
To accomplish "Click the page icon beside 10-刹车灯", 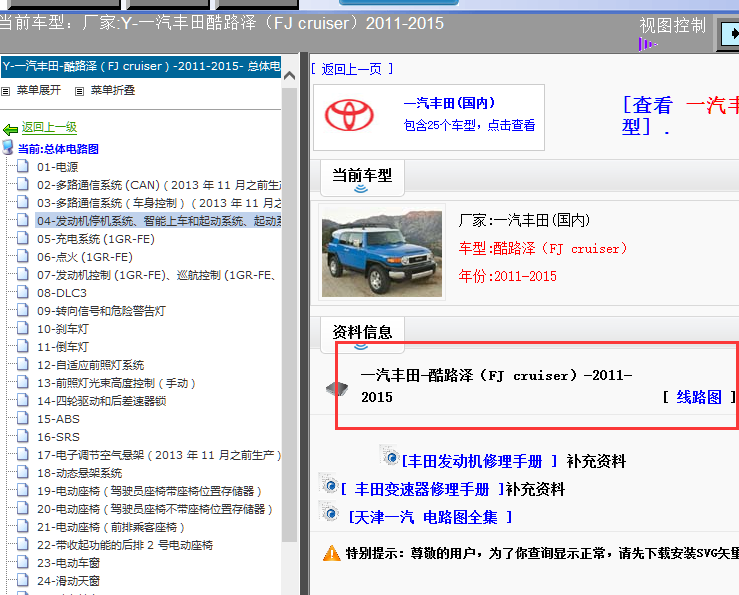I will tap(22, 328).
